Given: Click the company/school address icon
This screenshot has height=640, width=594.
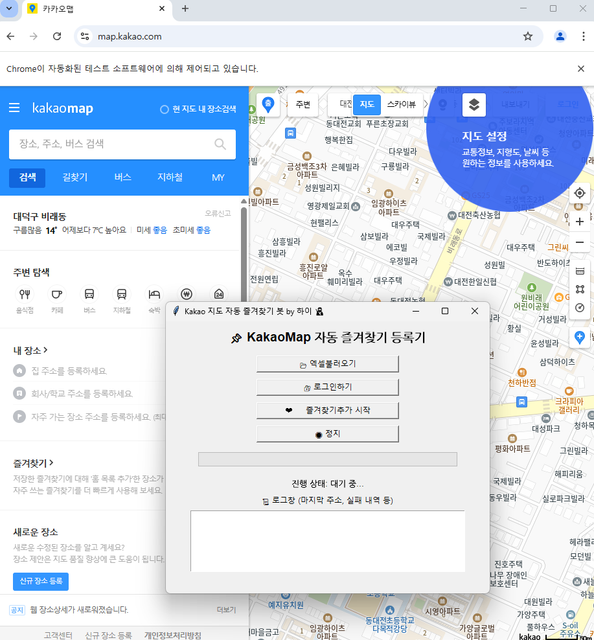Looking at the screenshot, I should click(19, 393).
